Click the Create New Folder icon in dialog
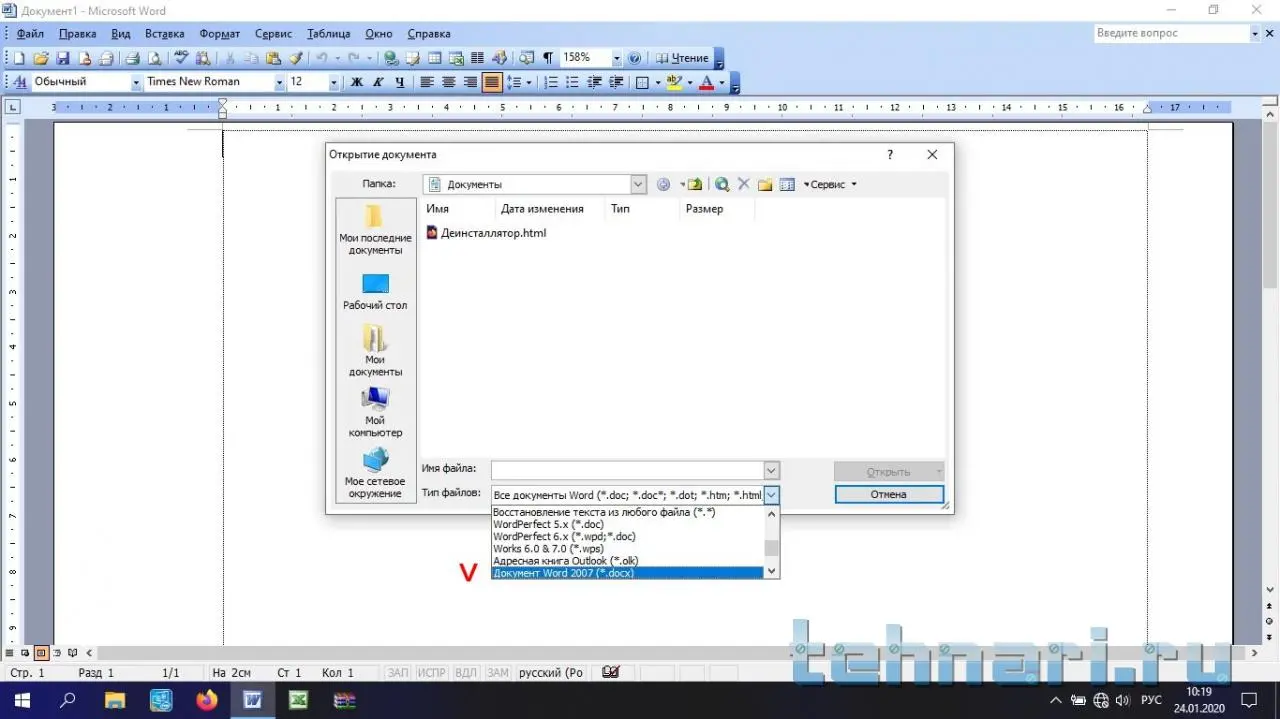The image size is (1280, 719). 765,184
